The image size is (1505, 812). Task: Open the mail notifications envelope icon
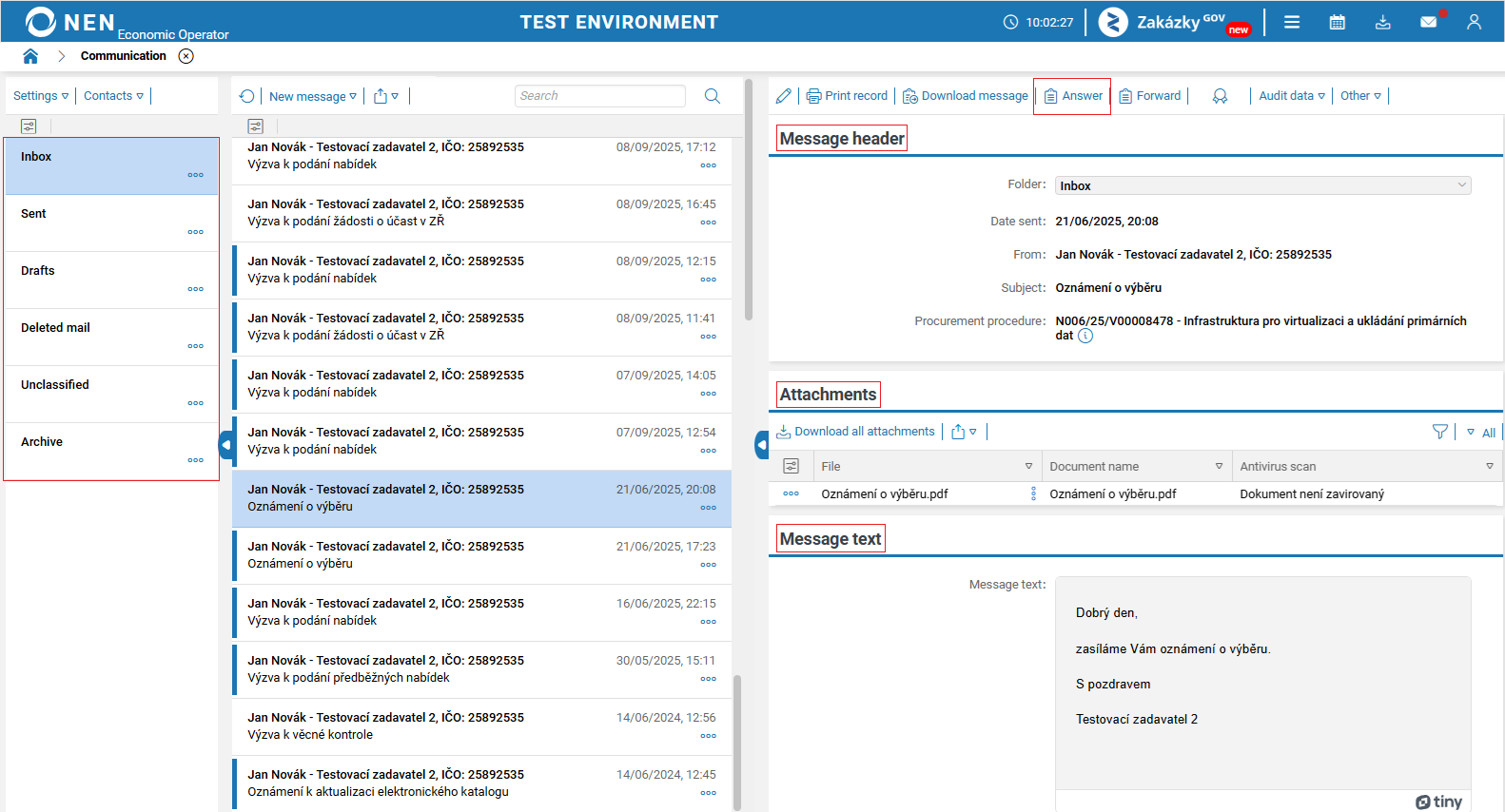click(x=1429, y=22)
